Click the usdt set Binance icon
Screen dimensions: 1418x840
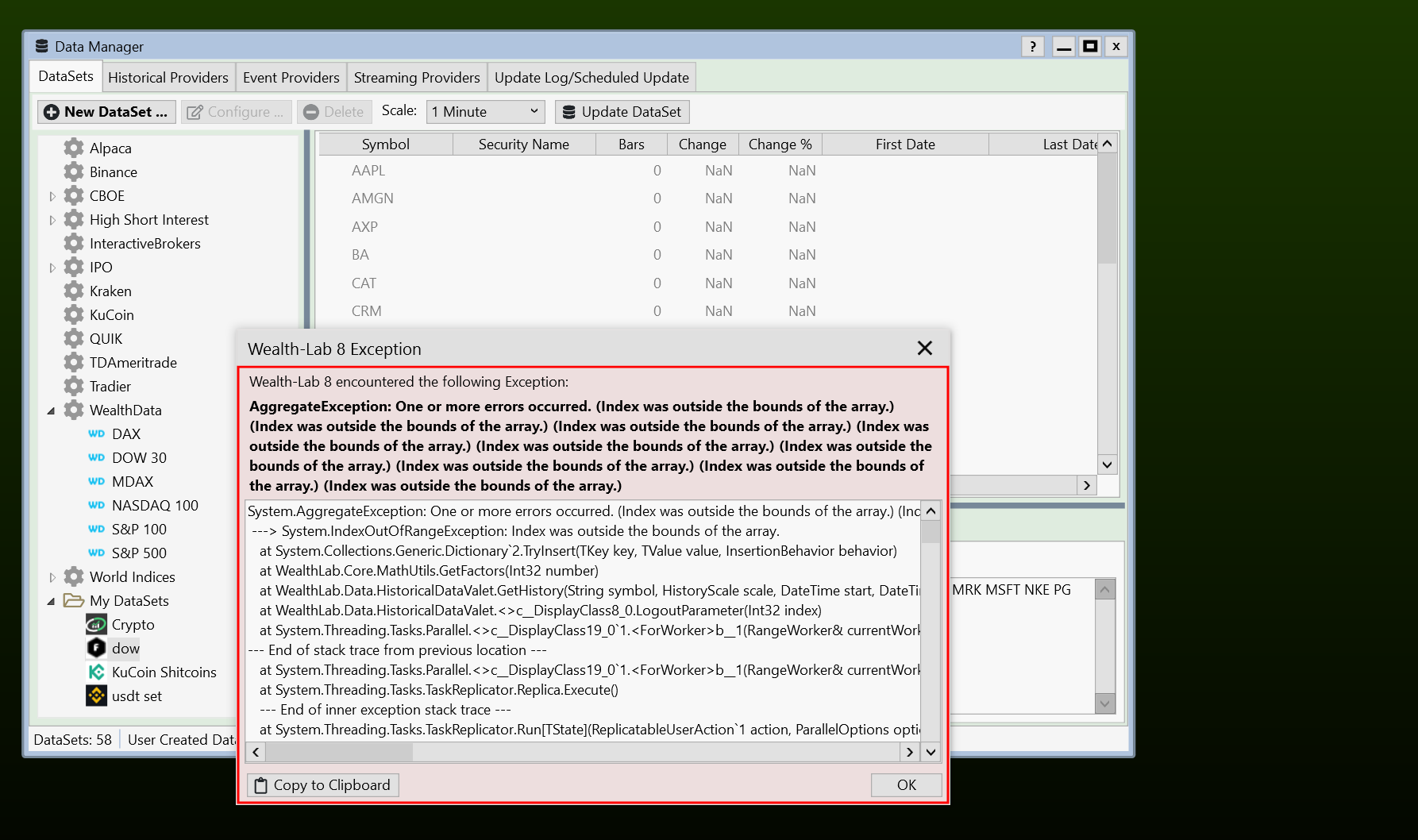[96, 696]
